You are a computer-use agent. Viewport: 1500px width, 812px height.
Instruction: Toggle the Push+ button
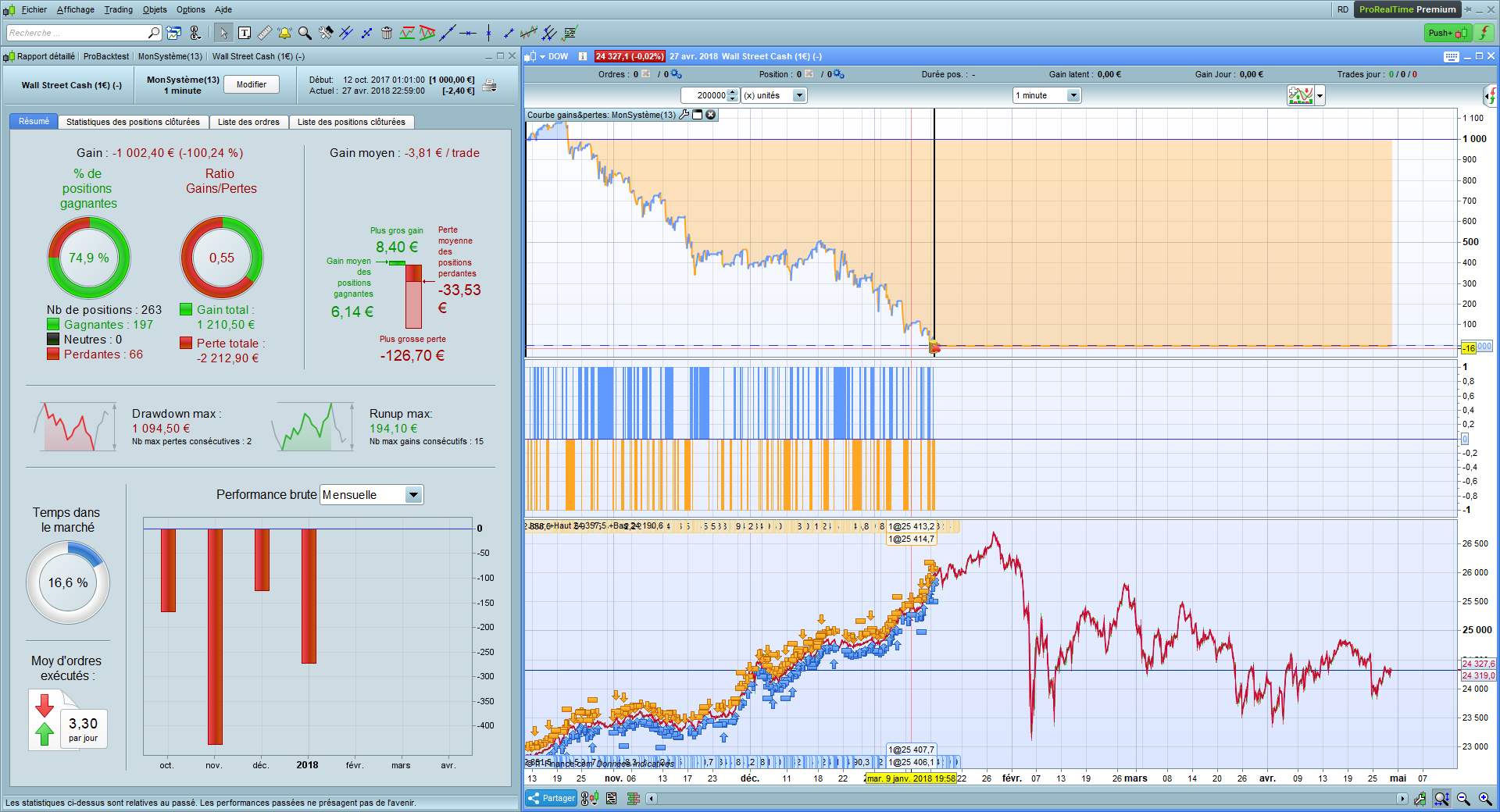[x=1448, y=33]
